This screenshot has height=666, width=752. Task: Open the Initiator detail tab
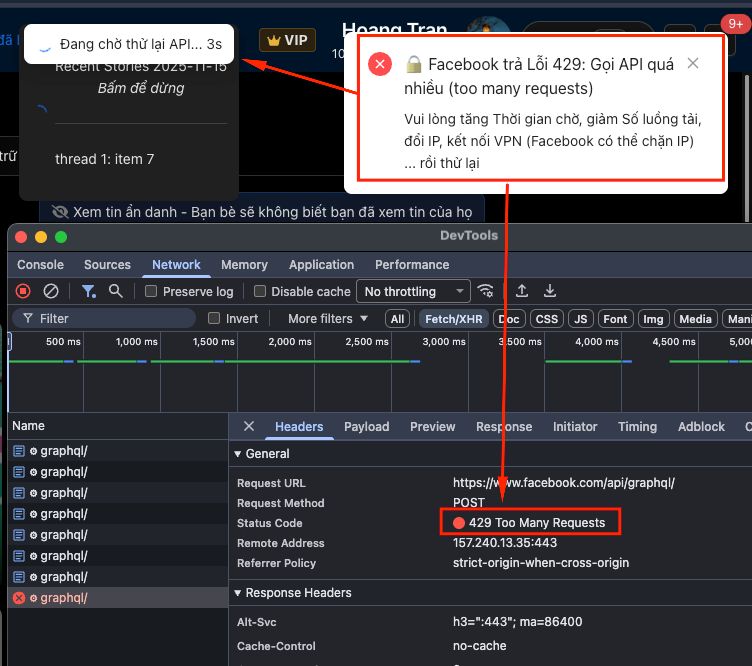click(x=575, y=427)
